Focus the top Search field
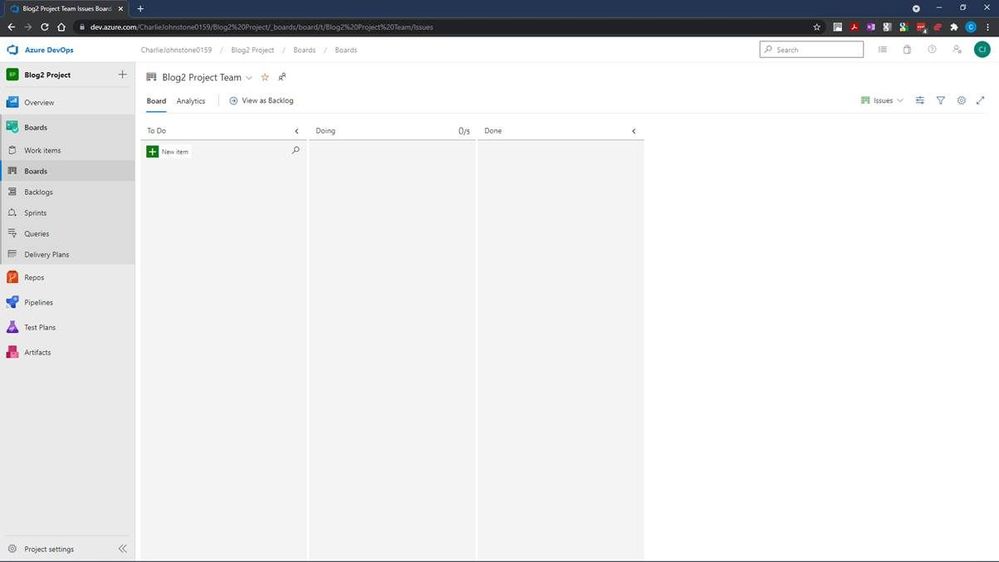This screenshot has width=999, height=562. click(x=811, y=50)
